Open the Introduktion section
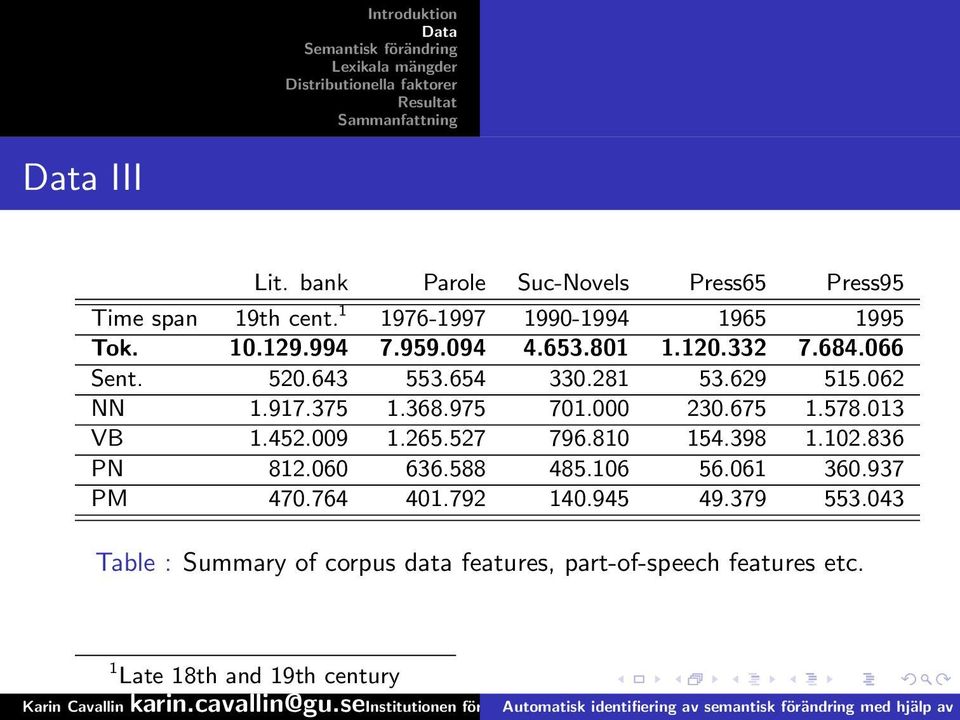960x720 pixels. point(412,14)
